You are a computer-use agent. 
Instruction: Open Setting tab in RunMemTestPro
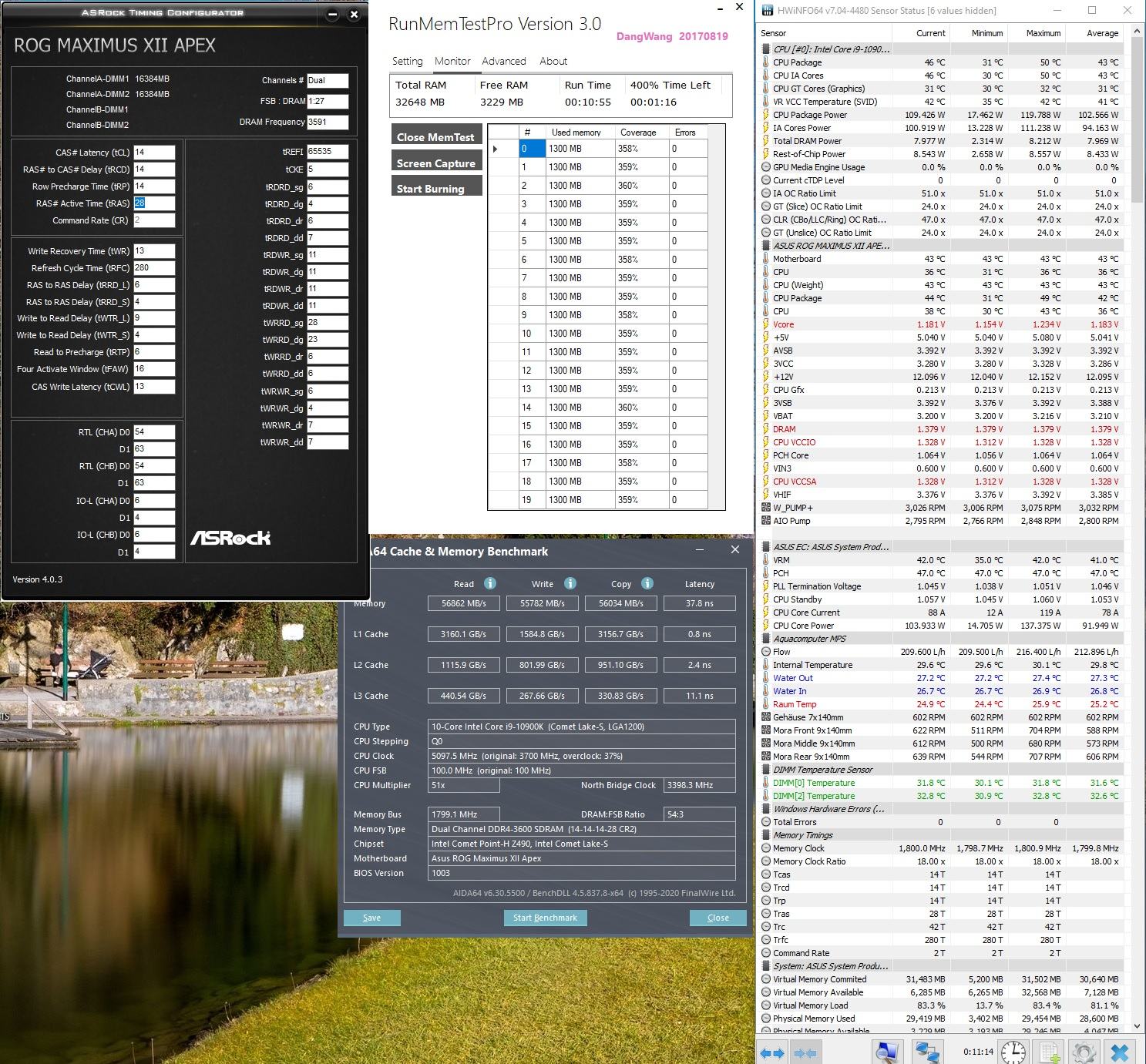(407, 61)
